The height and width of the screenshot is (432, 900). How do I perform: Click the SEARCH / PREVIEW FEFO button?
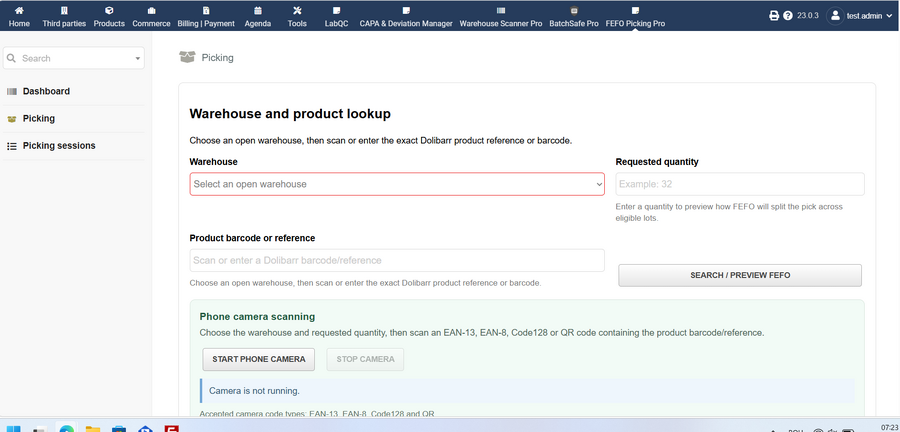tap(740, 275)
